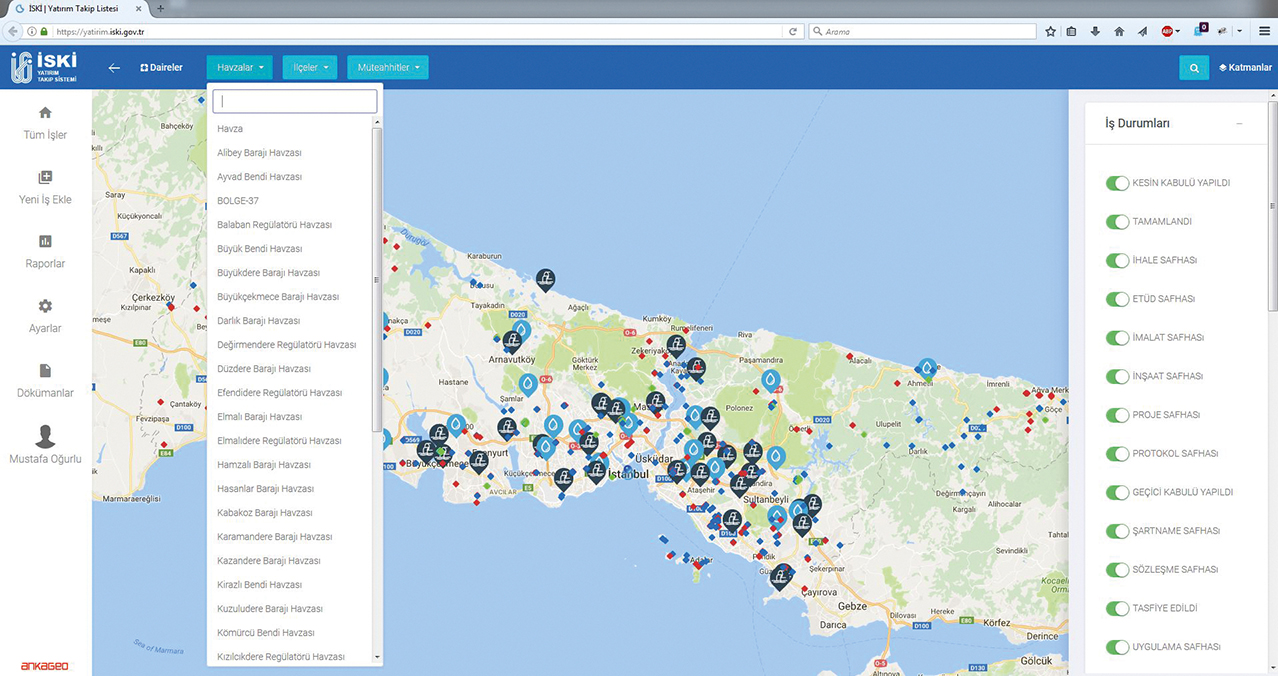Open the Dökümanlar file icon
The image size is (1278, 676).
[45, 371]
